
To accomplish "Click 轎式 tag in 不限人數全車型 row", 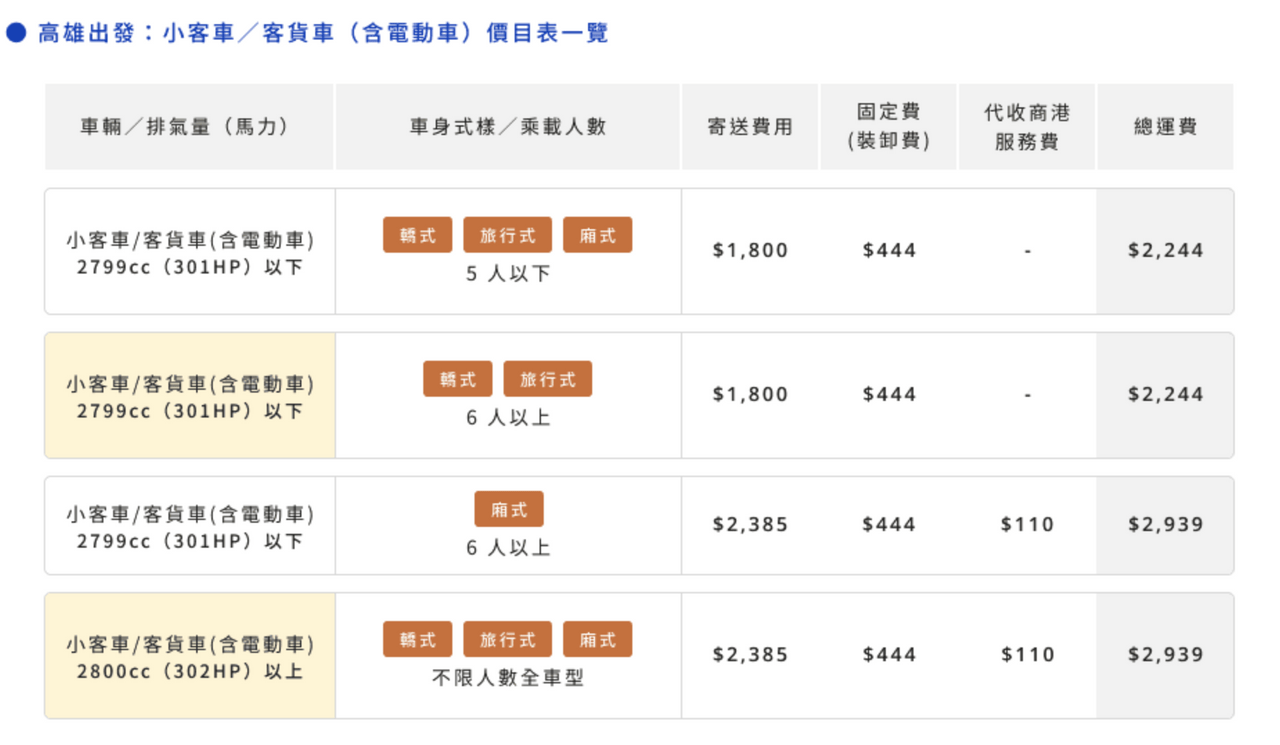I will (418, 639).
